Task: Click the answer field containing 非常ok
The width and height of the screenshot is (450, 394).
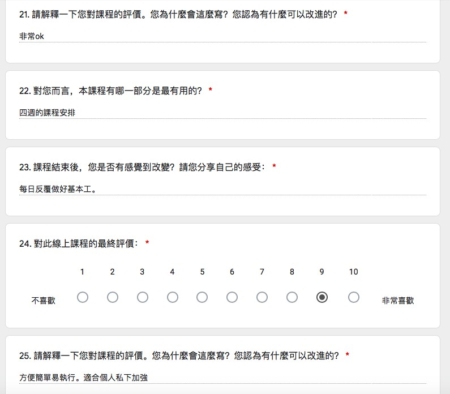Action: click(x=222, y=36)
